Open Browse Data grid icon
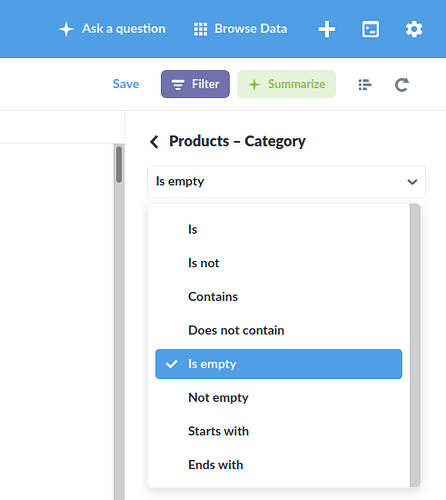 [x=200, y=29]
